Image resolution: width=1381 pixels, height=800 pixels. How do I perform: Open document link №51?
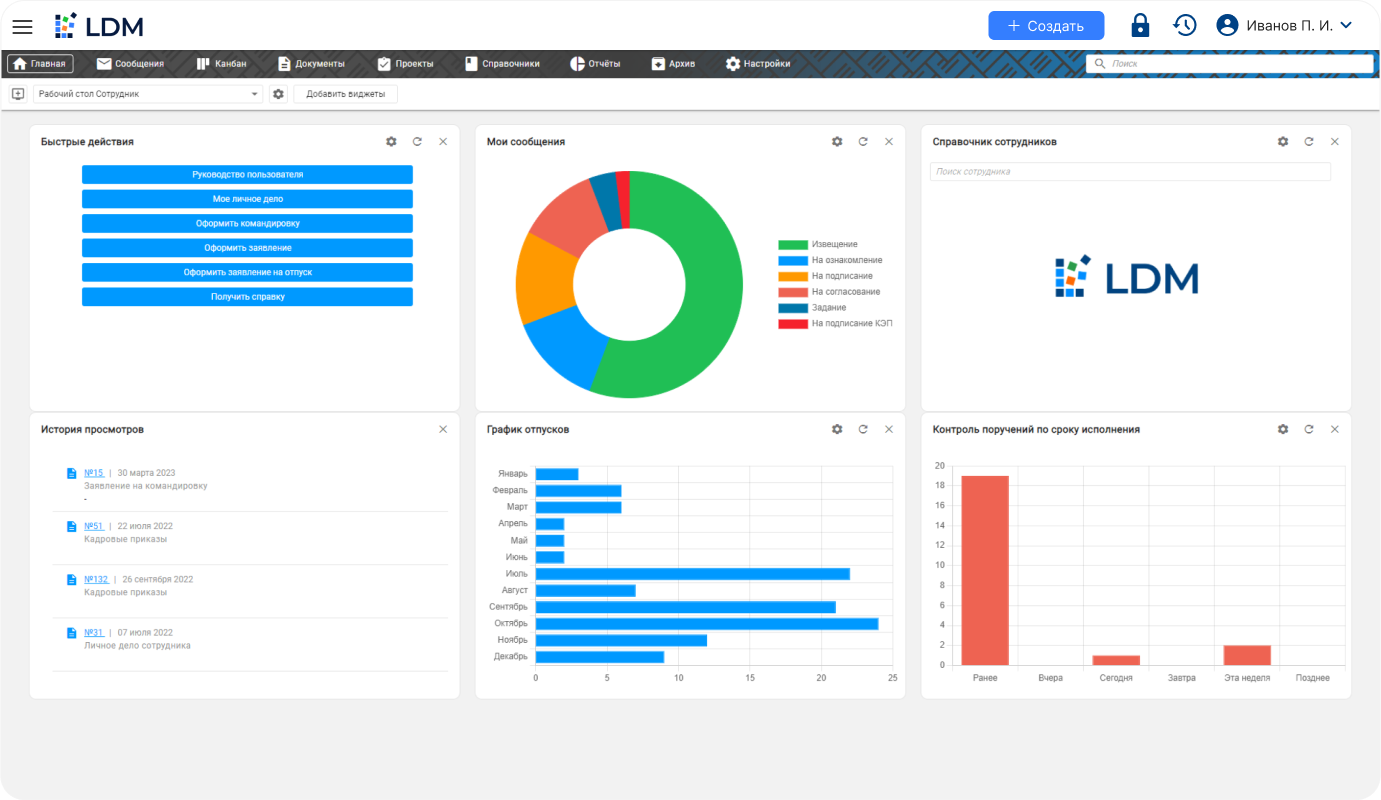pos(94,526)
